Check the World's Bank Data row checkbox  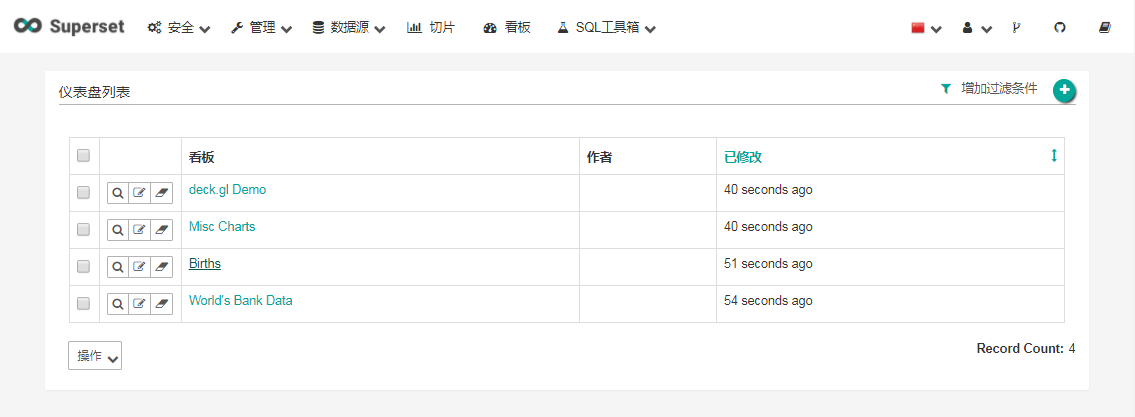pyautogui.click(x=83, y=303)
